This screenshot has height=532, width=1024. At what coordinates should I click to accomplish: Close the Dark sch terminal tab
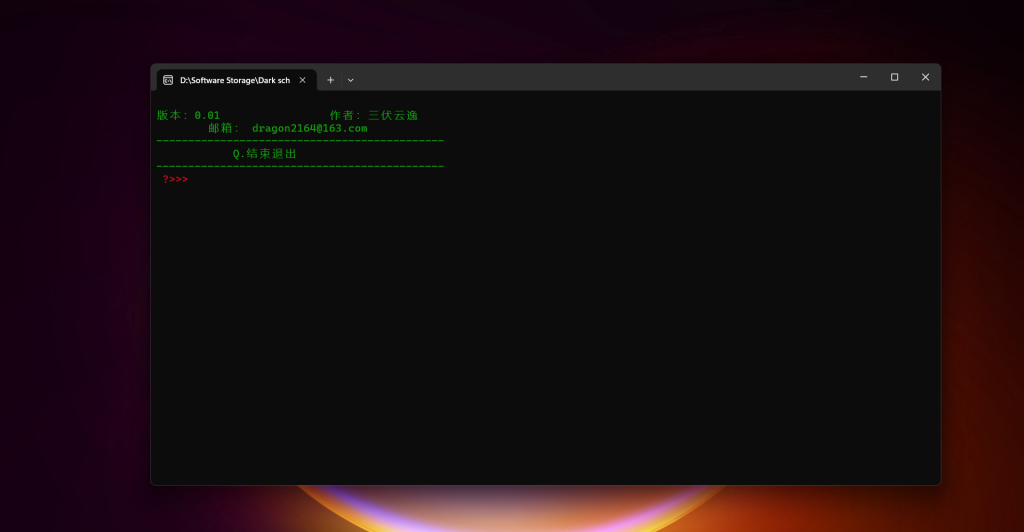click(x=302, y=80)
